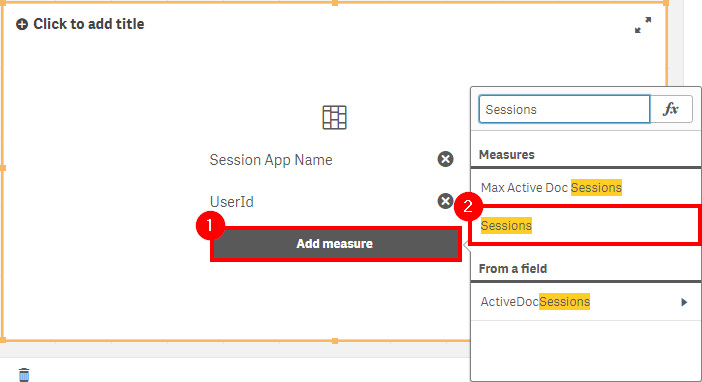Remove the UserId dimension
702x382 pixels.
click(445, 201)
